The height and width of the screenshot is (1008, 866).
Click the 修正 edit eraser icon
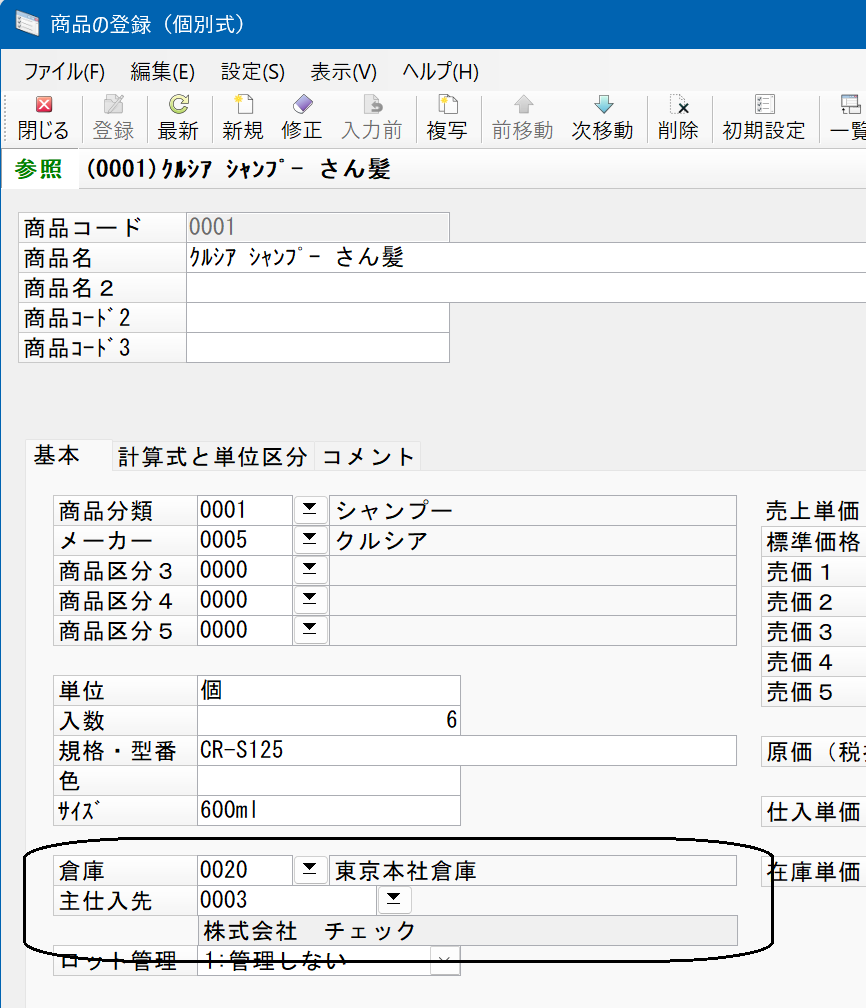point(302,104)
